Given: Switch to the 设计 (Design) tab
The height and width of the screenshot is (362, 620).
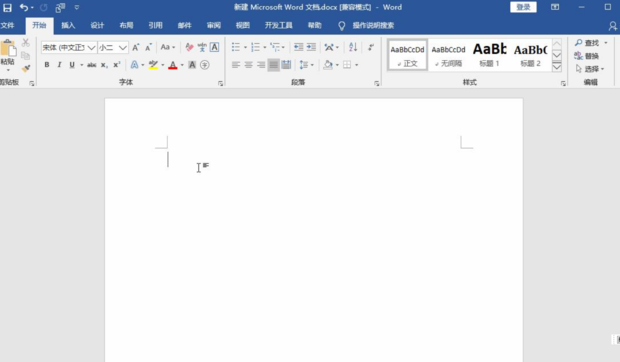Looking at the screenshot, I should pyautogui.click(x=97, y=25).
